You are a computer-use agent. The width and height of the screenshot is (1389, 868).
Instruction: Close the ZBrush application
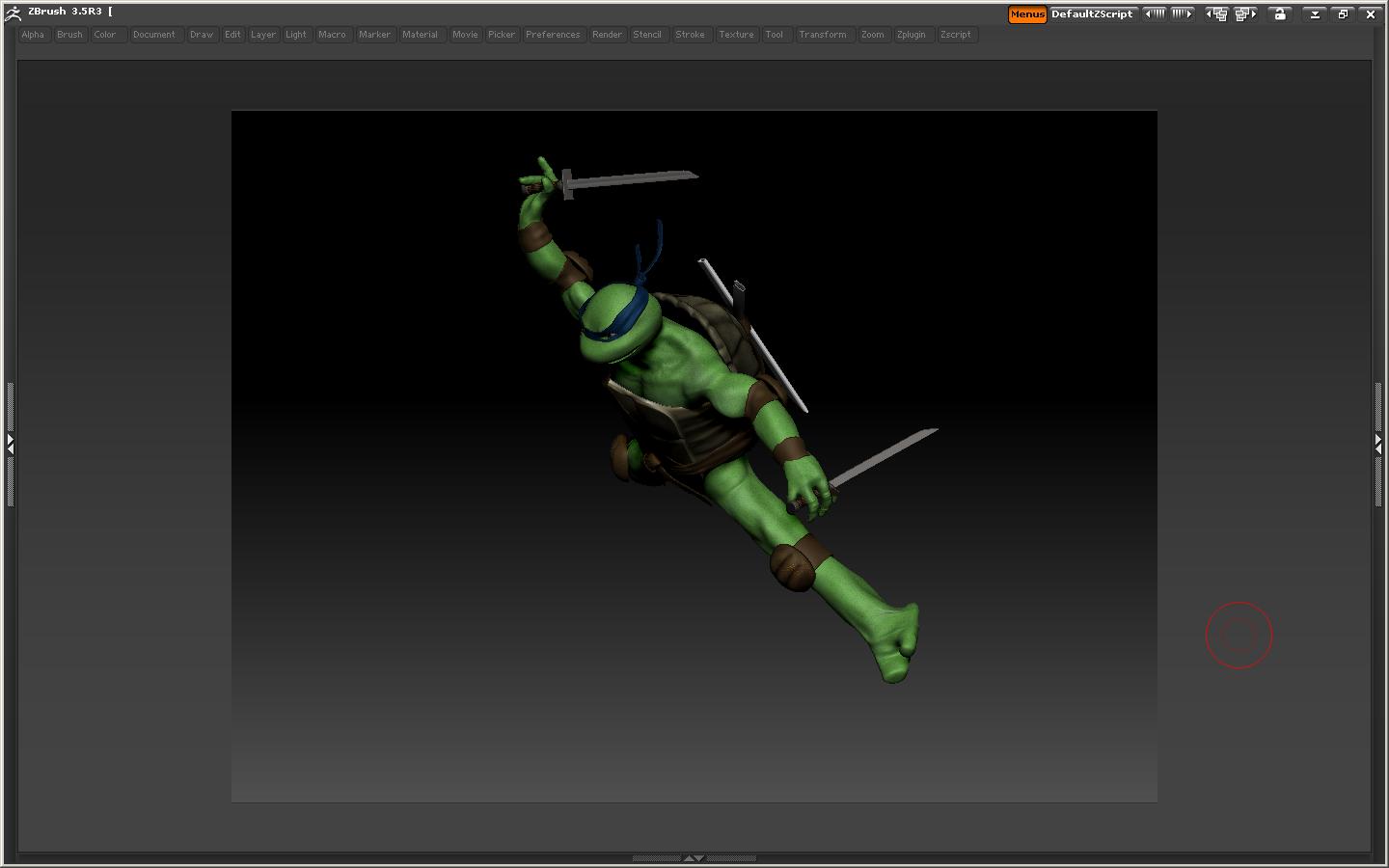click(x=1371, y=14)
